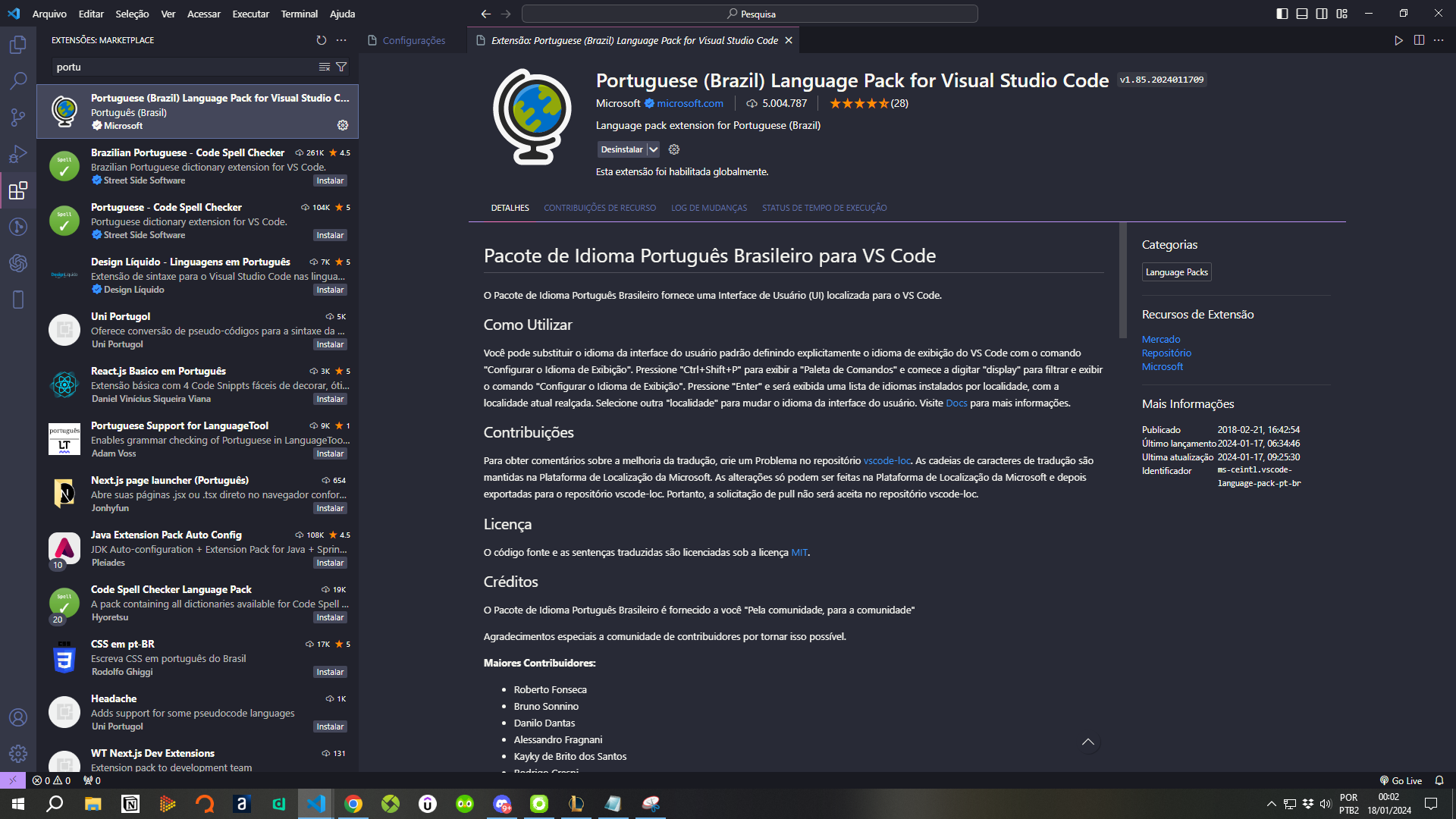Click the Extensions filter icon
The width and height of the screenshot is (1456, 819).
tap(341, 65)
